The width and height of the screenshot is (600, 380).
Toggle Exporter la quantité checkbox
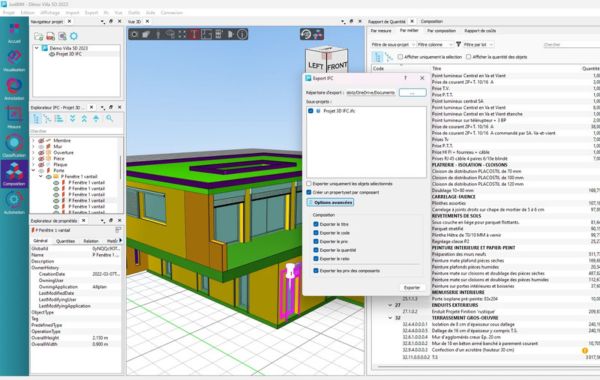point(316,250)
